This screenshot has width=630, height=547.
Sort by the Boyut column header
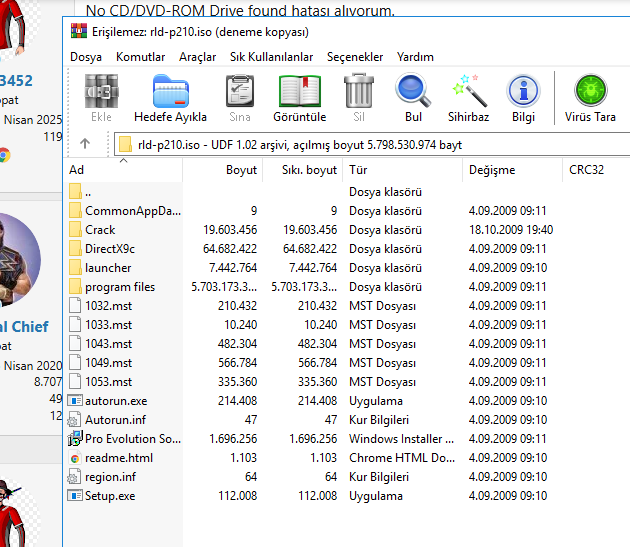click(223, 170)
